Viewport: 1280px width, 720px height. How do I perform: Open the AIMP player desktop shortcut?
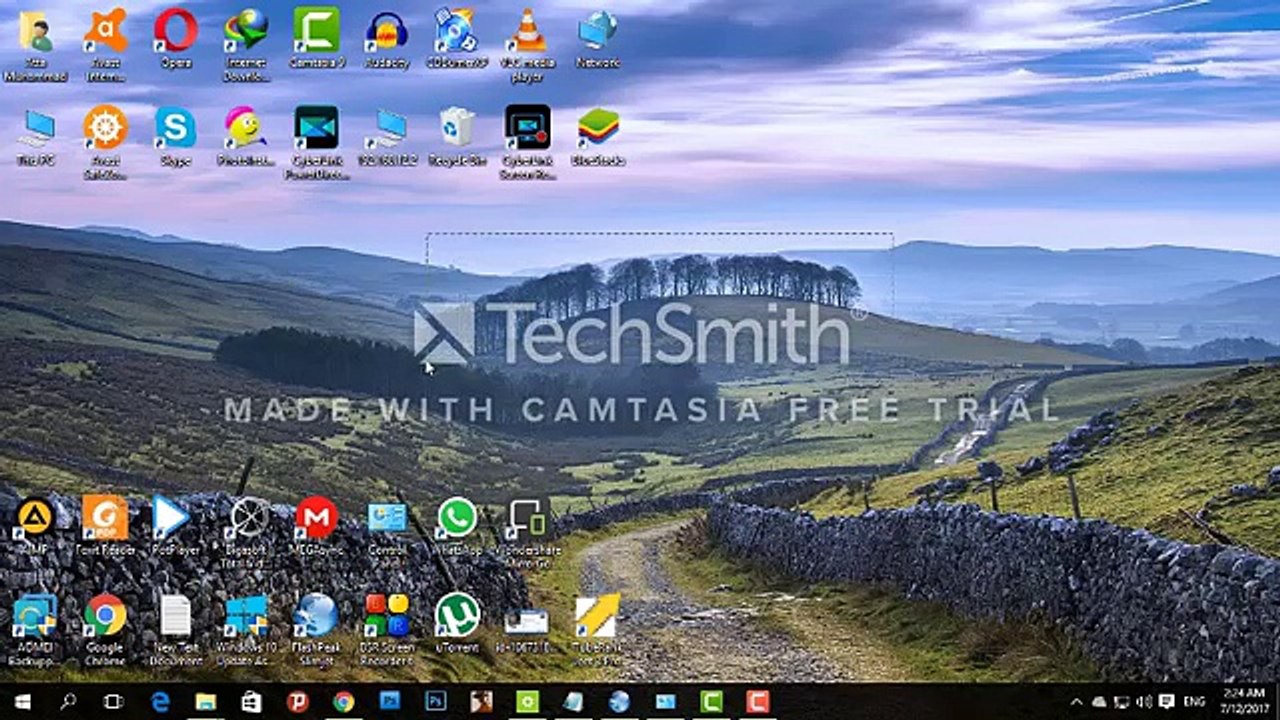pos(35,526)
